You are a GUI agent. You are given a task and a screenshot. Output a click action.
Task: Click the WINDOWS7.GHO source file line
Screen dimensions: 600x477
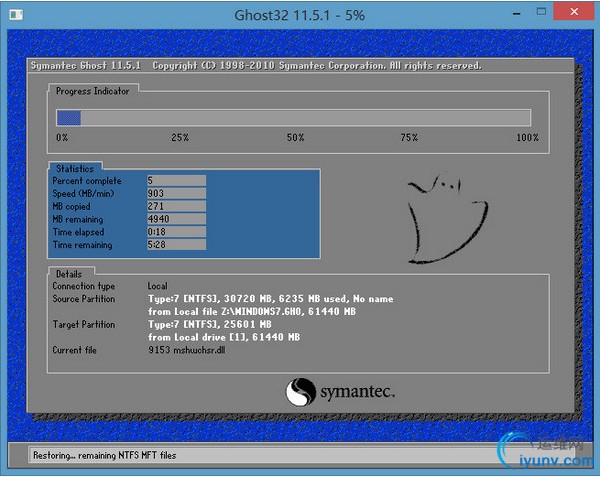pos(252,312)
